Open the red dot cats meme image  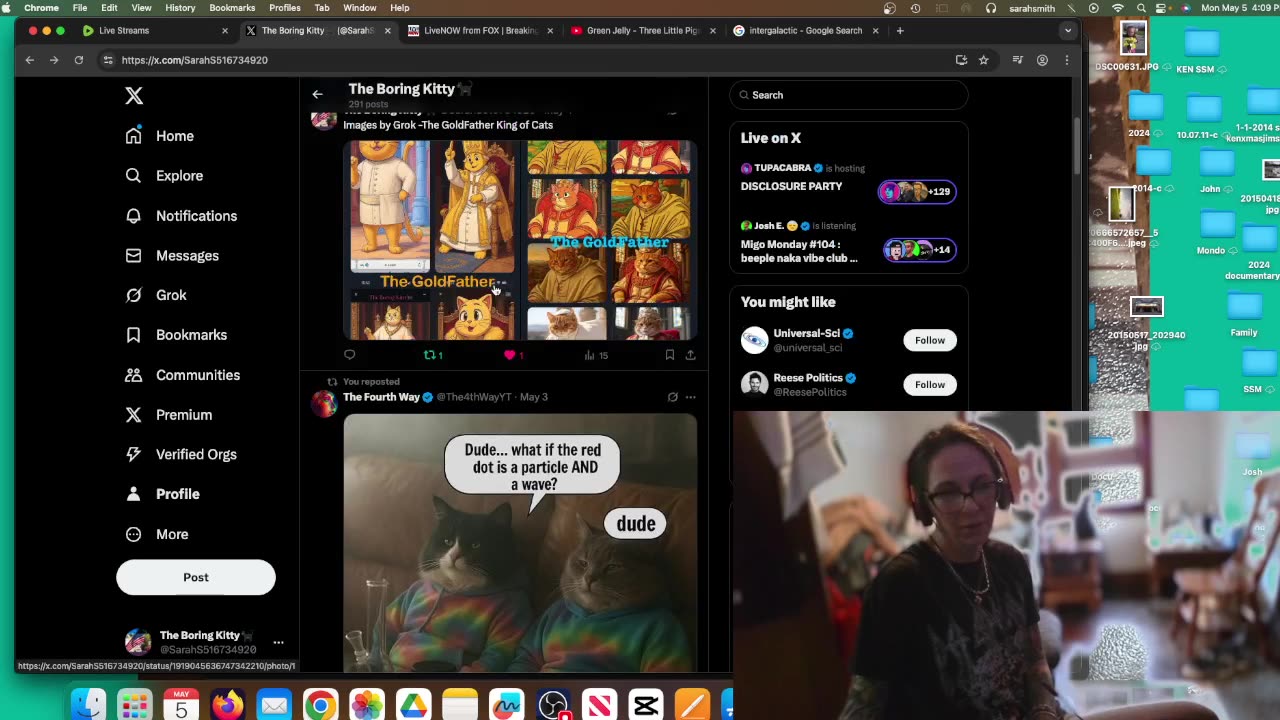(520, 542)
